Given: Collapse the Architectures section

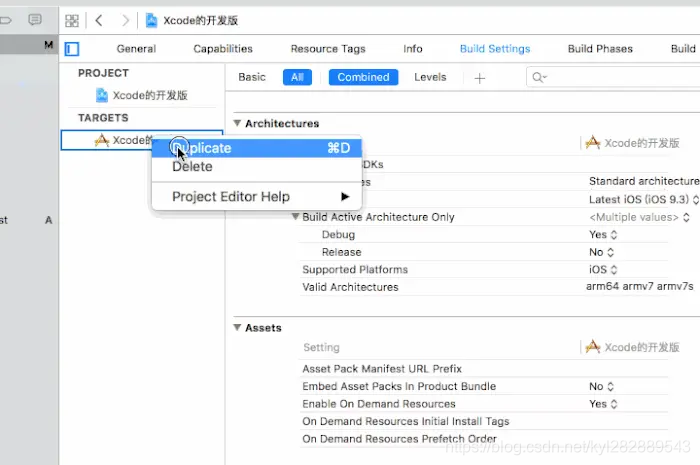Looking at the screenshot, I should tap(237, 123).
